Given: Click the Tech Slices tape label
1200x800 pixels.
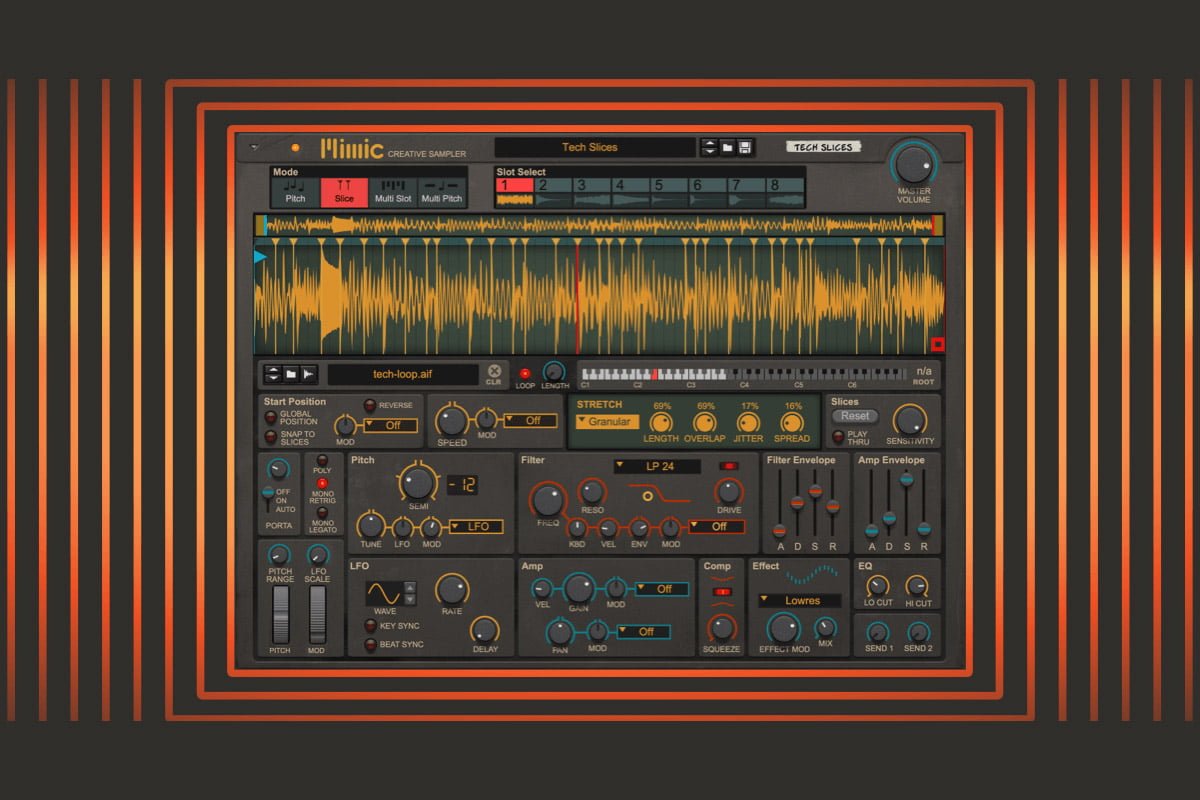Looking at the screenshot, I should pyautogui.click(x=823, y=147).
